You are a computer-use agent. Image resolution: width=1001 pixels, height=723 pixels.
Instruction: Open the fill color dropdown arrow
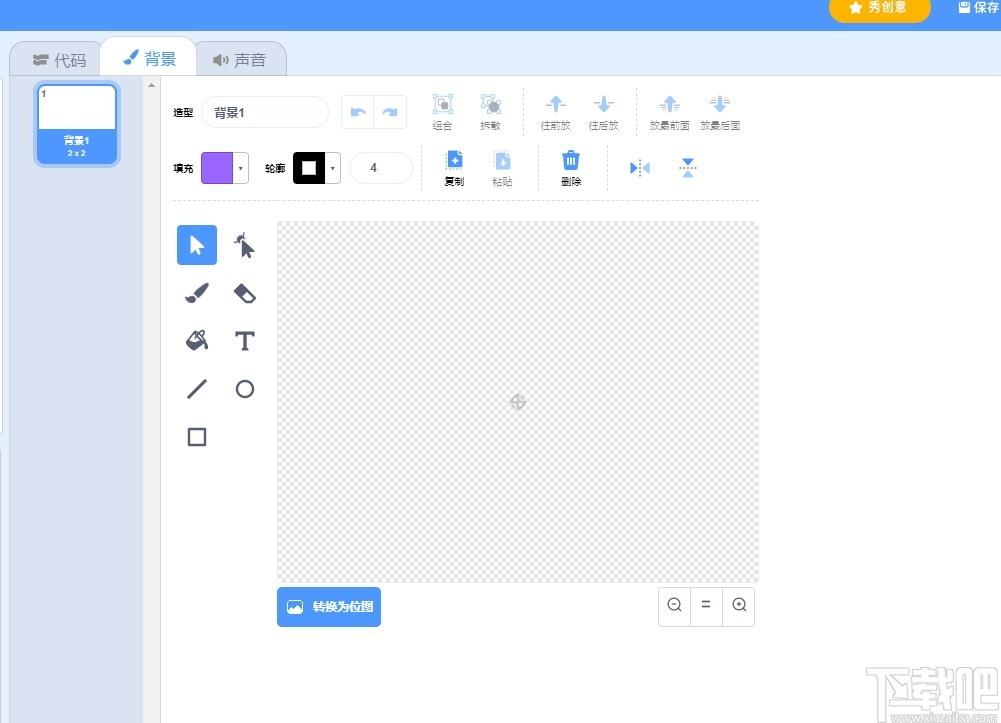click(x=241, y=168)
